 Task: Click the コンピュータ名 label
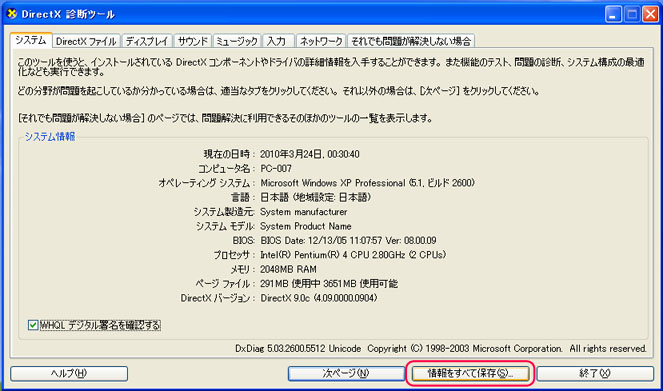click(226, 169)
